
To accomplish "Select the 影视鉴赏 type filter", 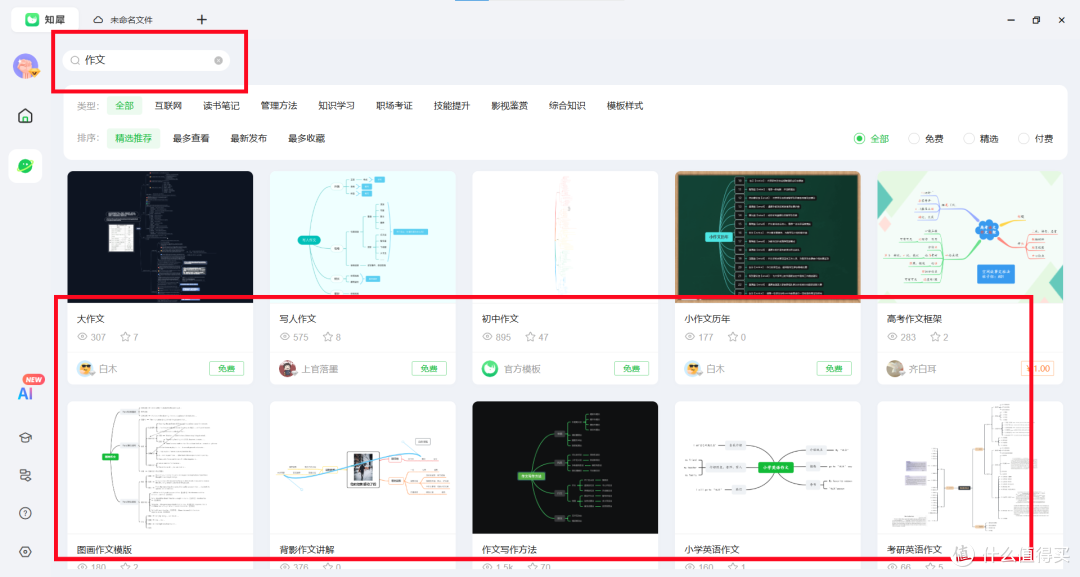I will coord(510,105).
